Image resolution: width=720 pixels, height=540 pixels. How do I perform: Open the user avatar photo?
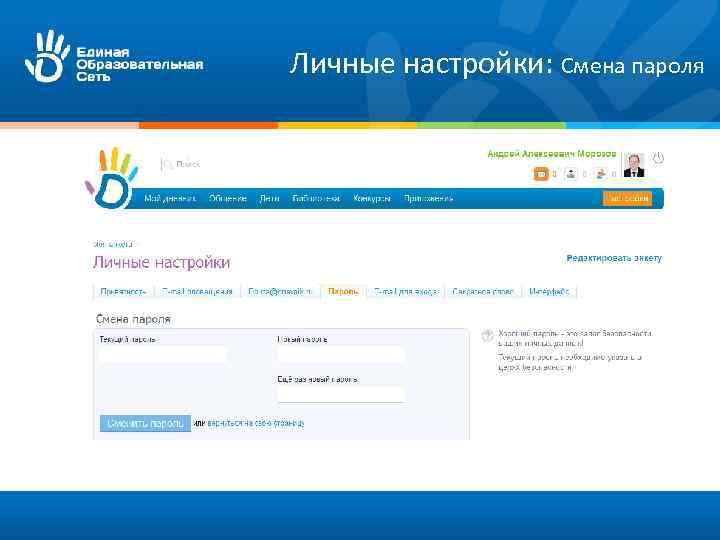point(634,165)
